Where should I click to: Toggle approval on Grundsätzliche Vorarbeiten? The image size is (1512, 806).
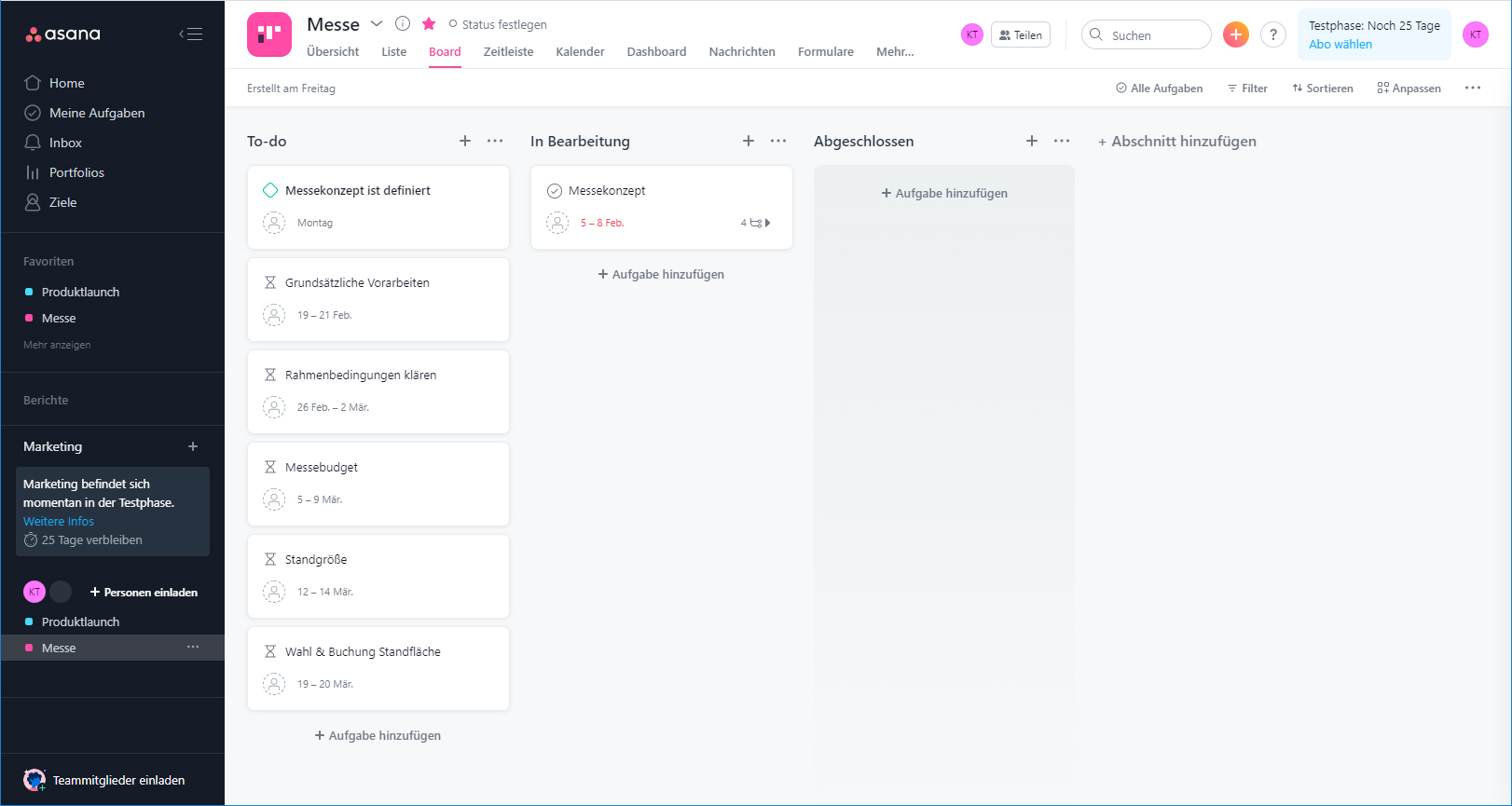pos(270,282)
